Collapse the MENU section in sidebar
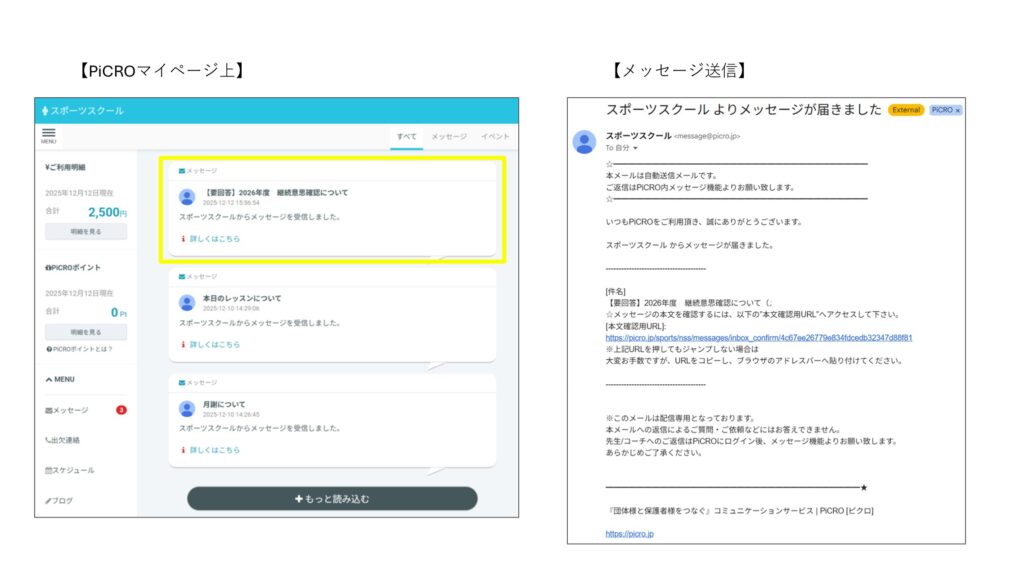1024x576 pixels. pos(60,379)
